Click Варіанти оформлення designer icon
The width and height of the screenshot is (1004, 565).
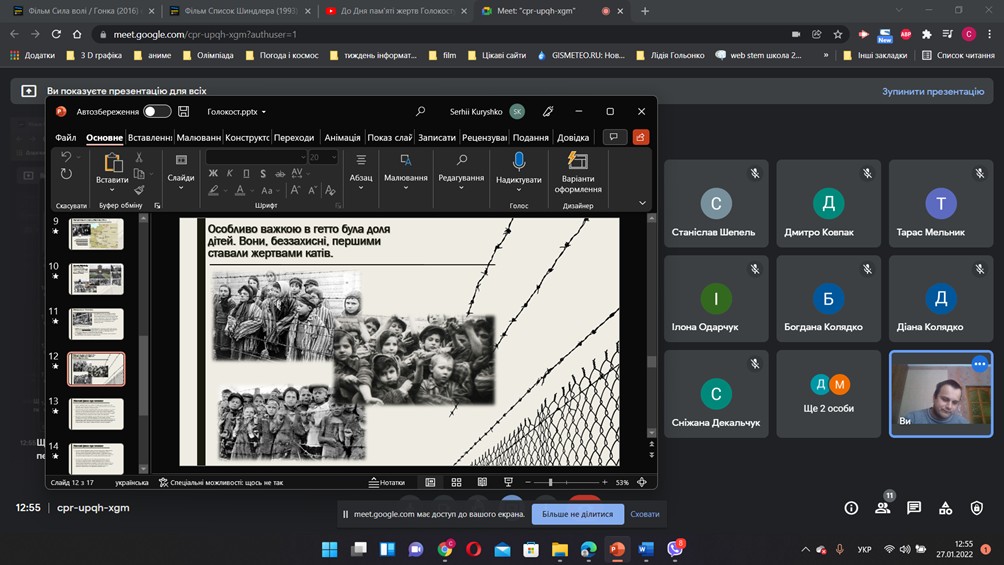pos(578,161)
